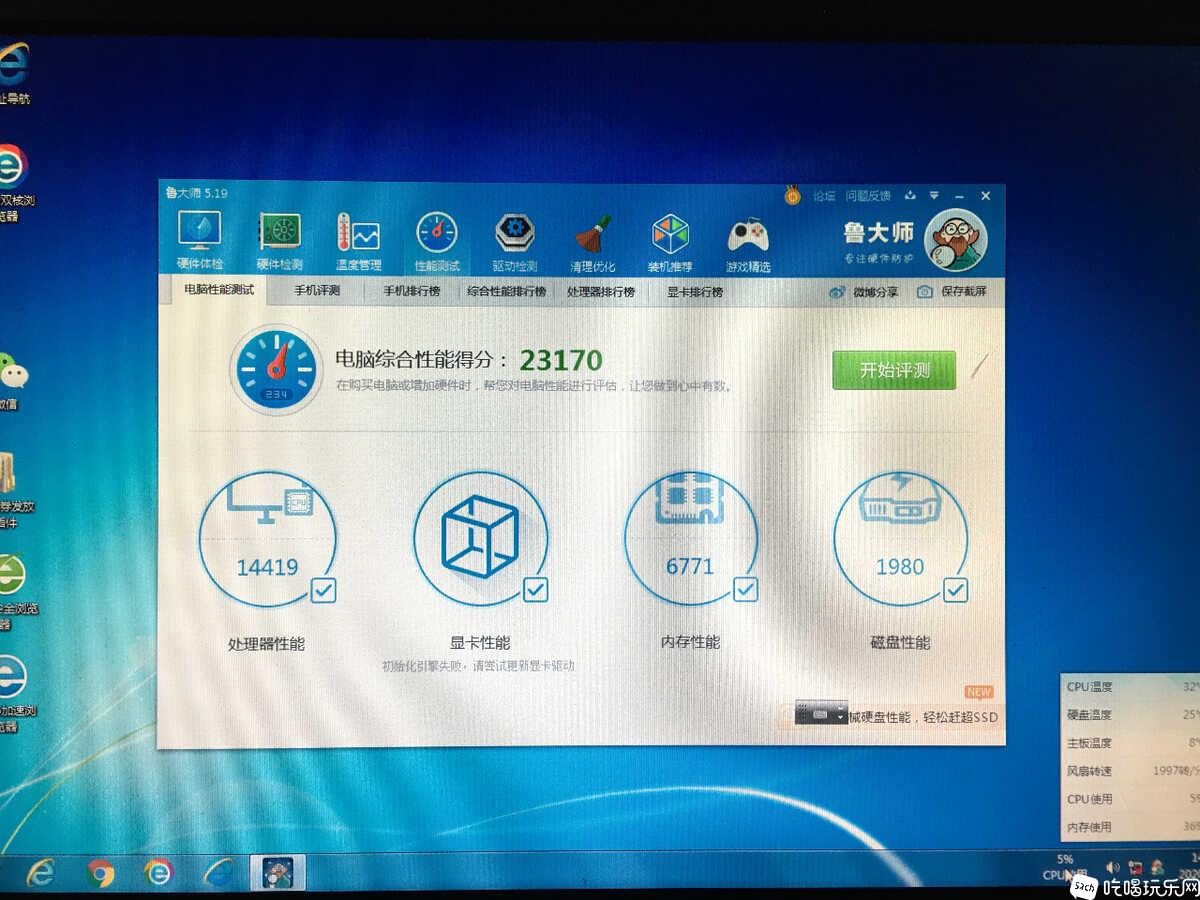Click CPU使用 row in monitor widget

point(1131,799)
